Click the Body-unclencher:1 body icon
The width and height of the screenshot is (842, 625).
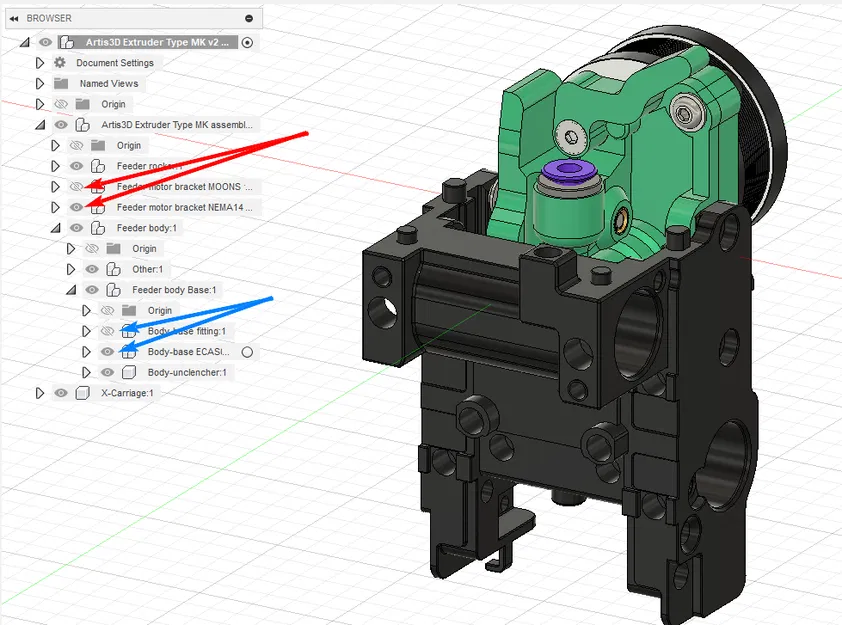tap(130, 372)
